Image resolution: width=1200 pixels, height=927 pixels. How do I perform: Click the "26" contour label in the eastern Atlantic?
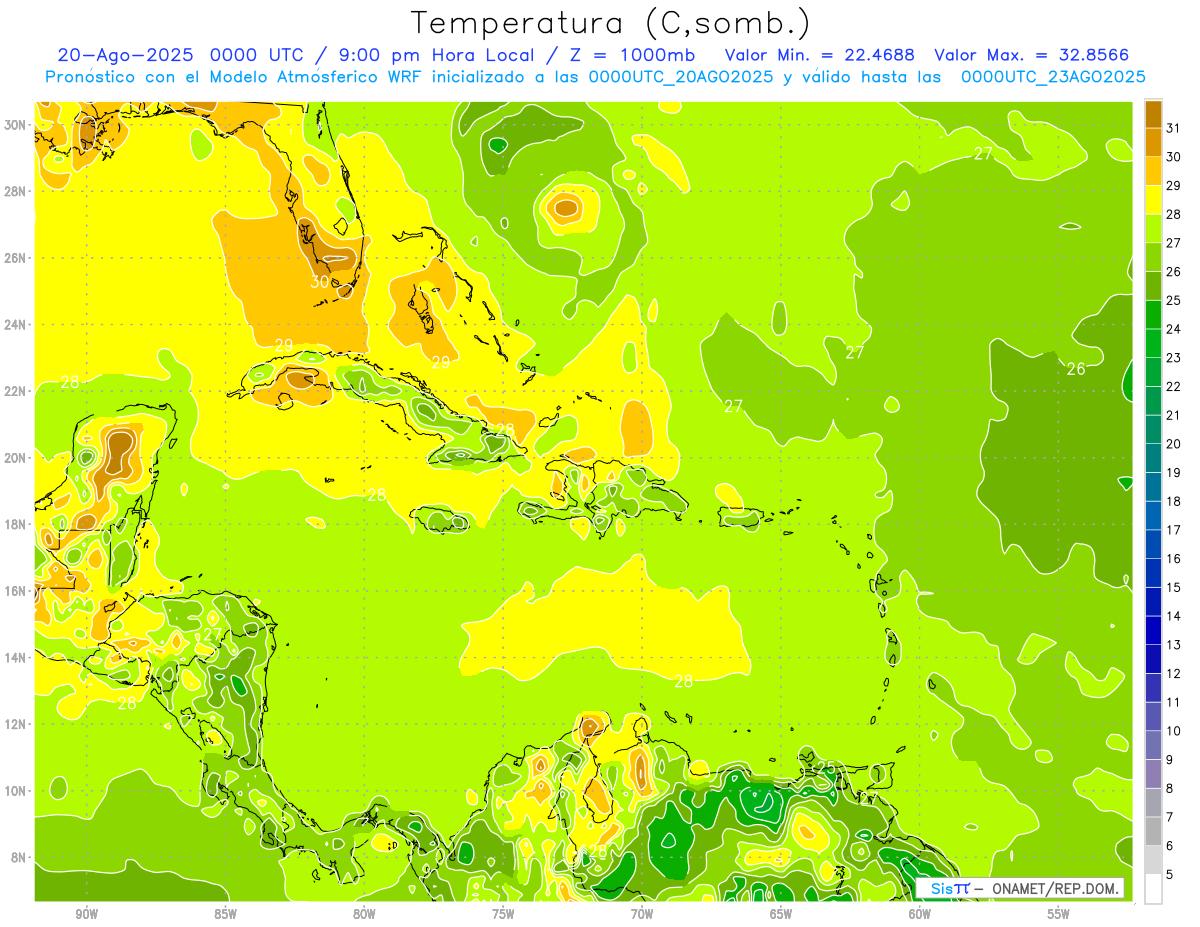click(1076, 369)
